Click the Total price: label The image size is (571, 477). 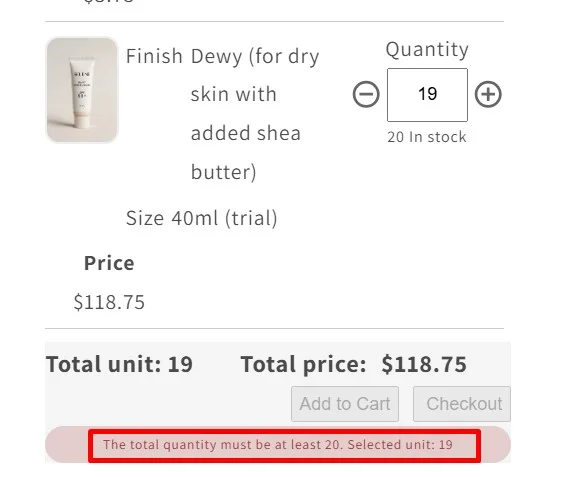(x=303, y=364)
